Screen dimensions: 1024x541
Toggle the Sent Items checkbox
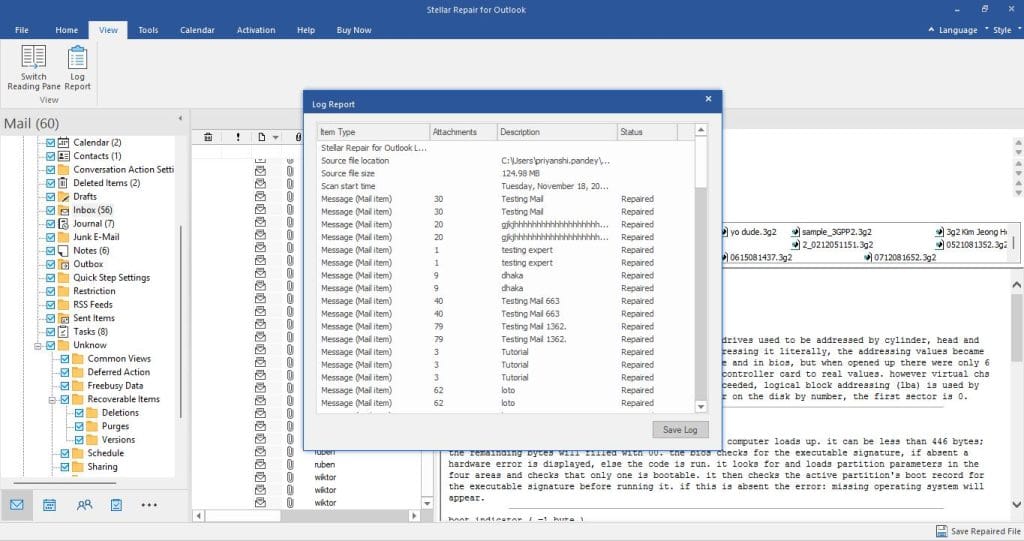[50, 318]
